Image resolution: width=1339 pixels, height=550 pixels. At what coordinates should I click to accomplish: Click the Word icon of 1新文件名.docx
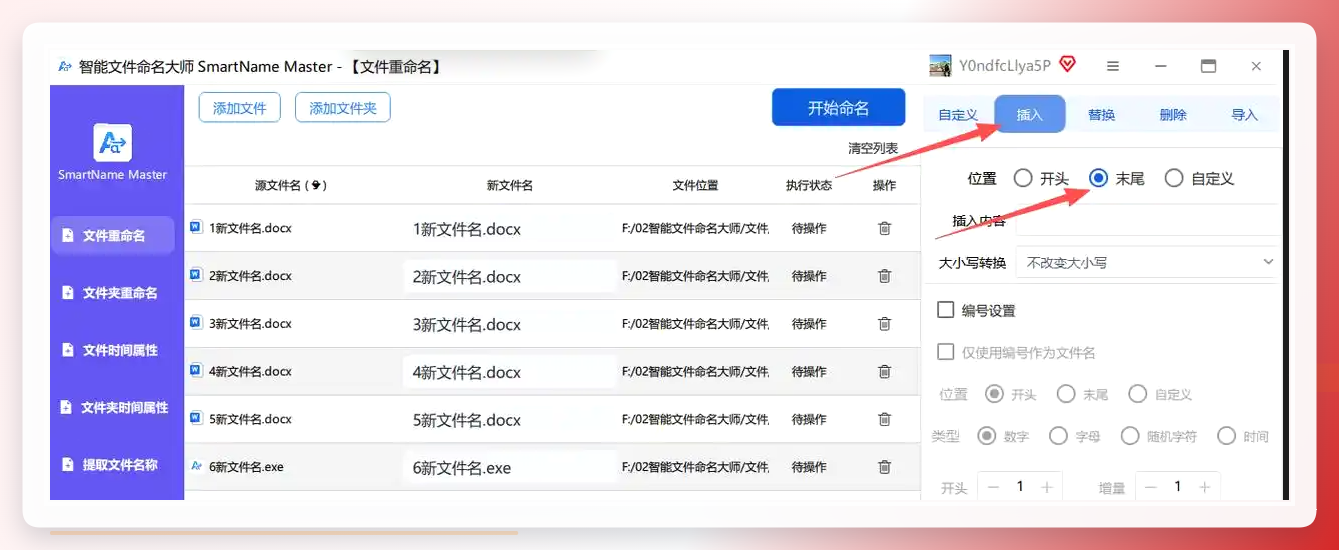[196, 227]
